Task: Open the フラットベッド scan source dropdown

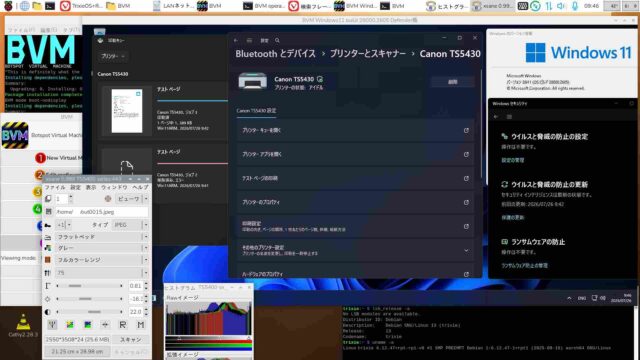Action: [x=102, y=237]
